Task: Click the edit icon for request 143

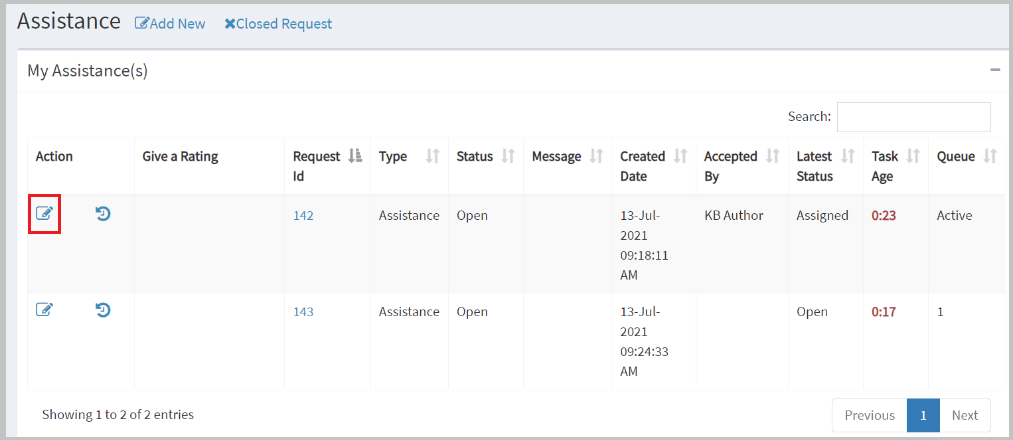Action: click(44, 310)
